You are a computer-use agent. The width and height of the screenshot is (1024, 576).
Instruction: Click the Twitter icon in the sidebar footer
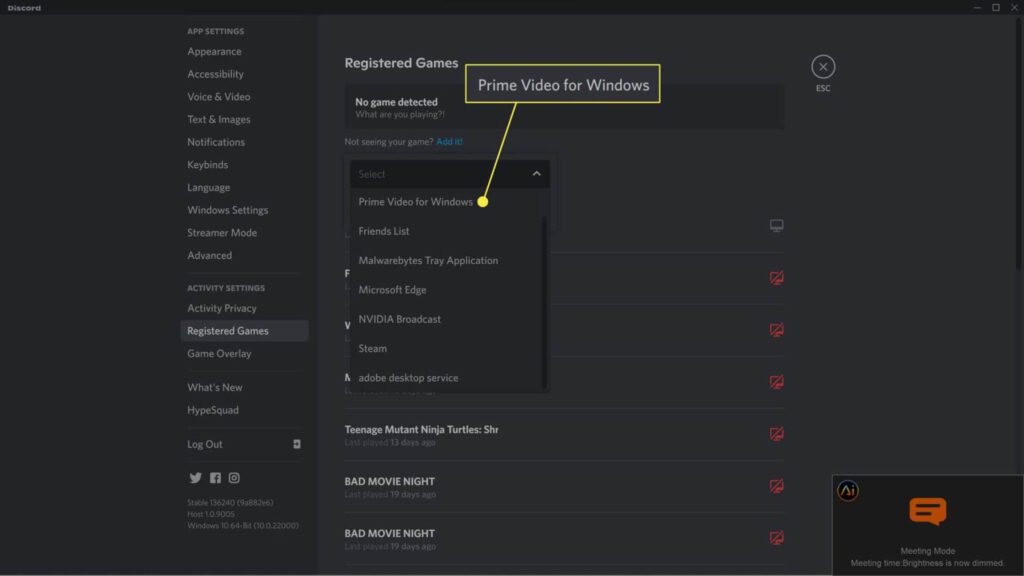coord(195,478)
